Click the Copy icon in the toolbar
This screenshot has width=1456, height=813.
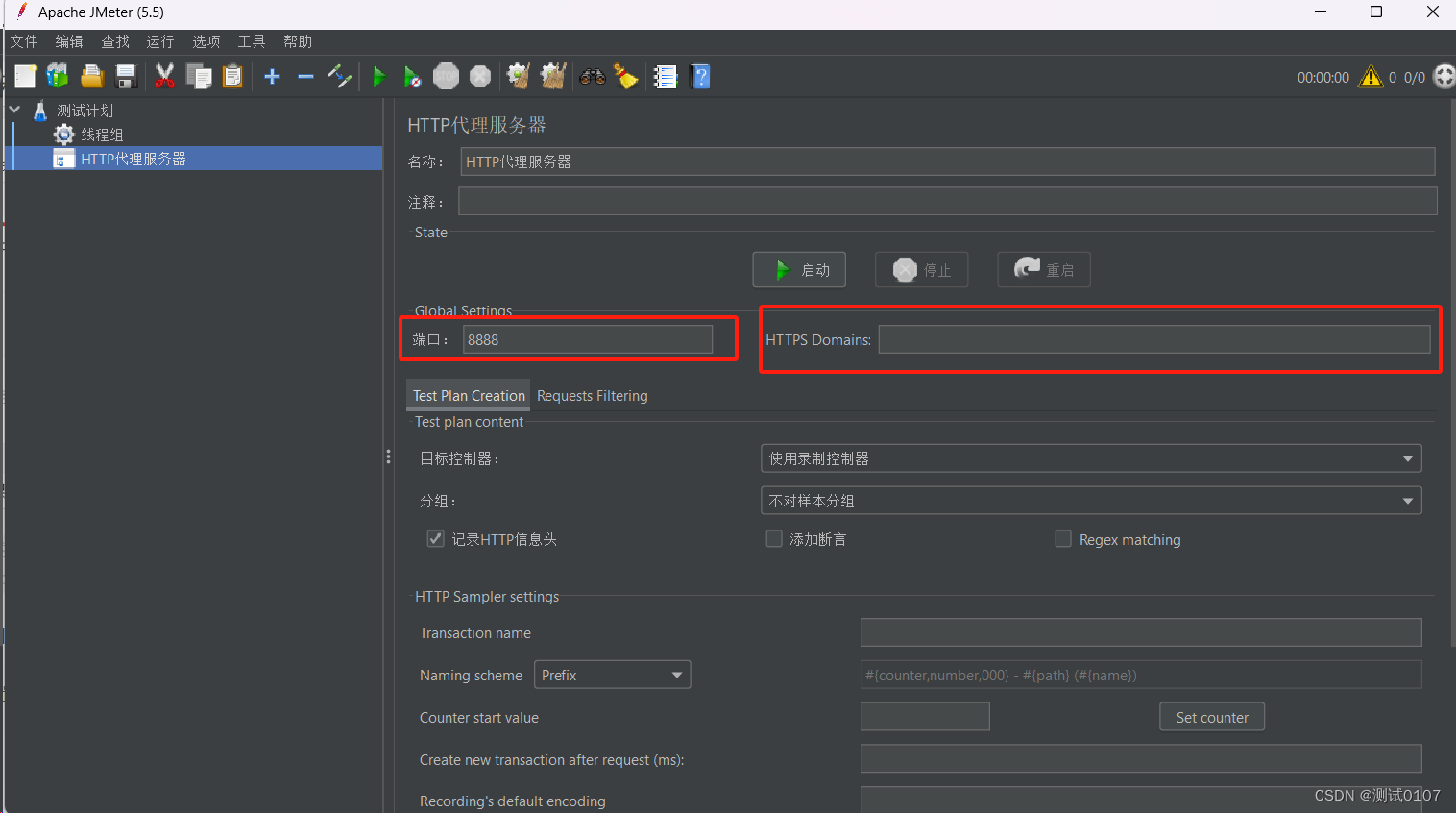point(199,77)
